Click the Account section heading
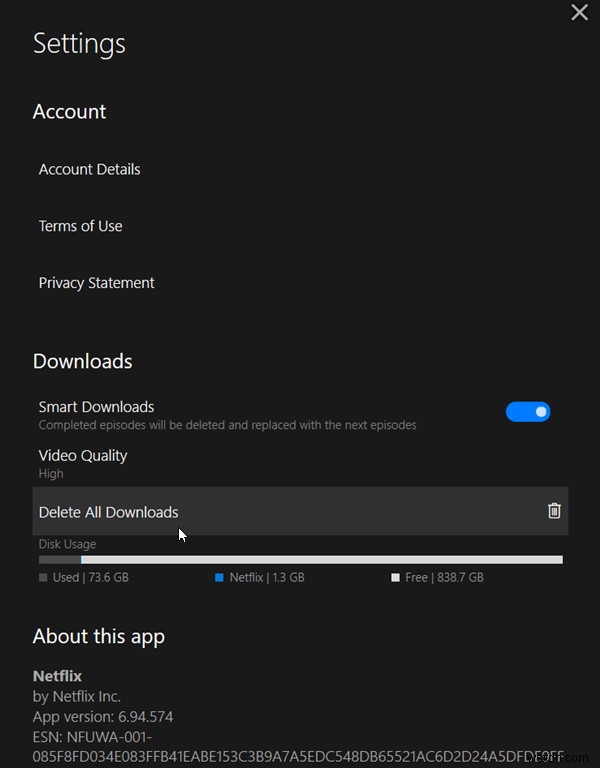 pos(70,112)
